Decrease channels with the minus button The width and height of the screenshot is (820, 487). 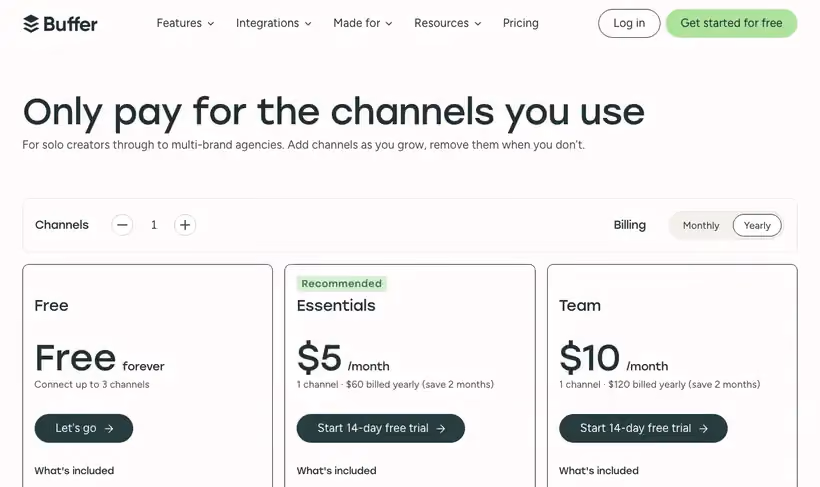(122, 225)
